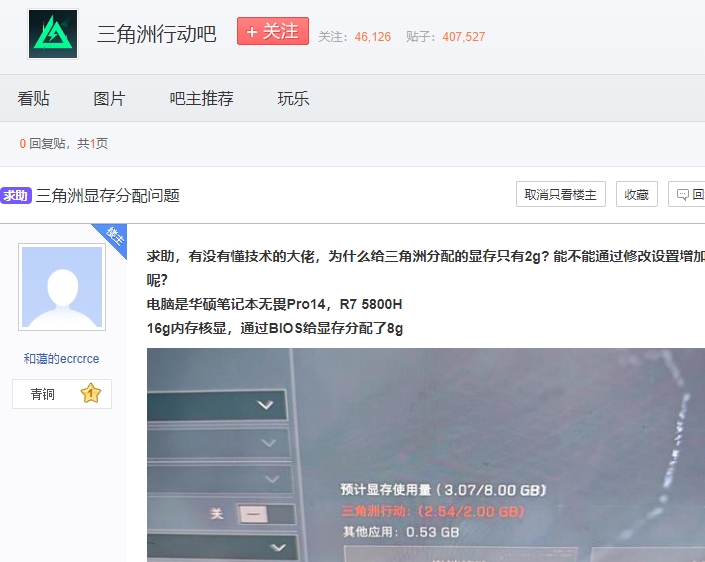This screenshot has width=705, height=562.
Task: Open the profile link 和蔼的ecrcrce
Action: pyautogui.click(x=61, y=359)
